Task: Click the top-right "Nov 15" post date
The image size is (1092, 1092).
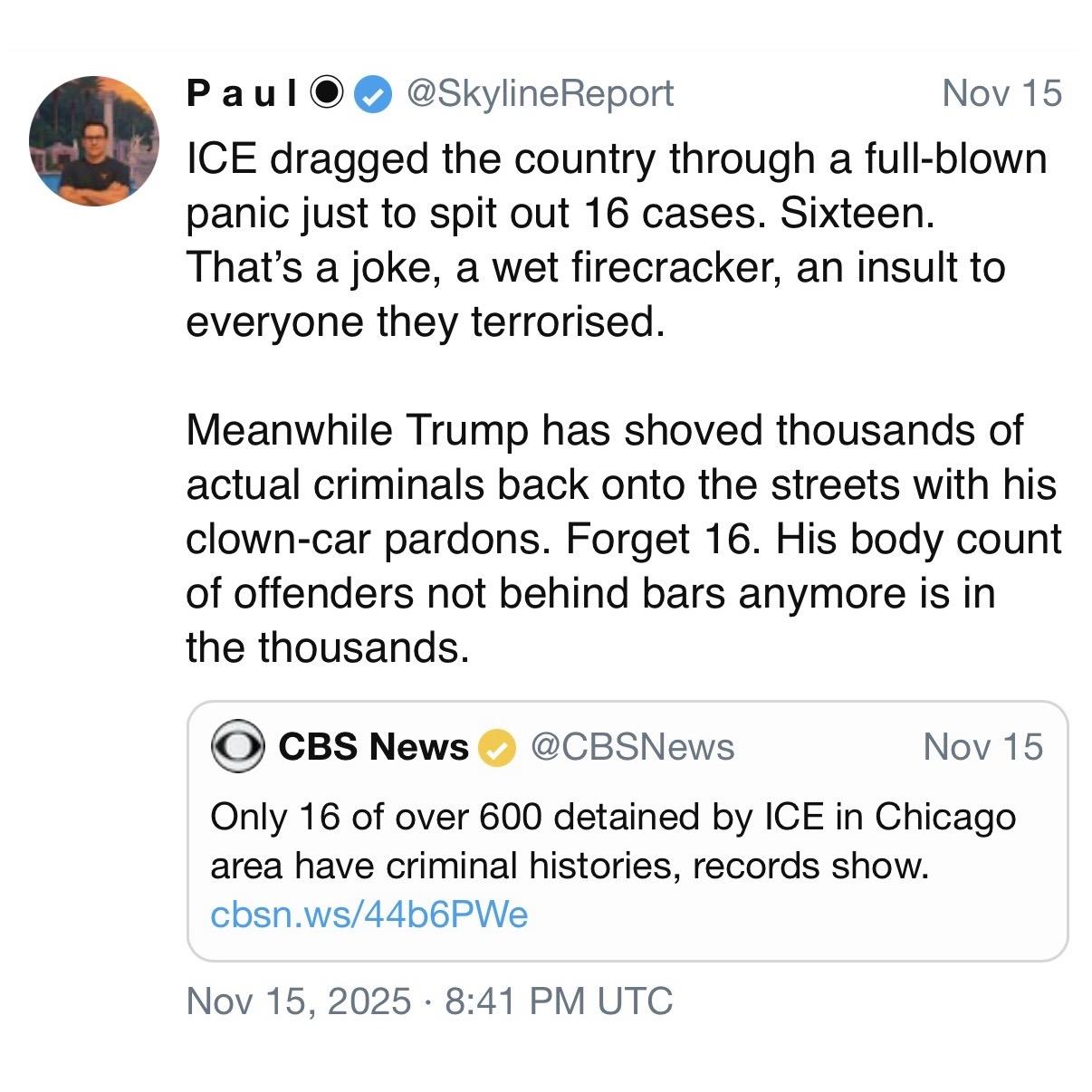Action: 1001,93
